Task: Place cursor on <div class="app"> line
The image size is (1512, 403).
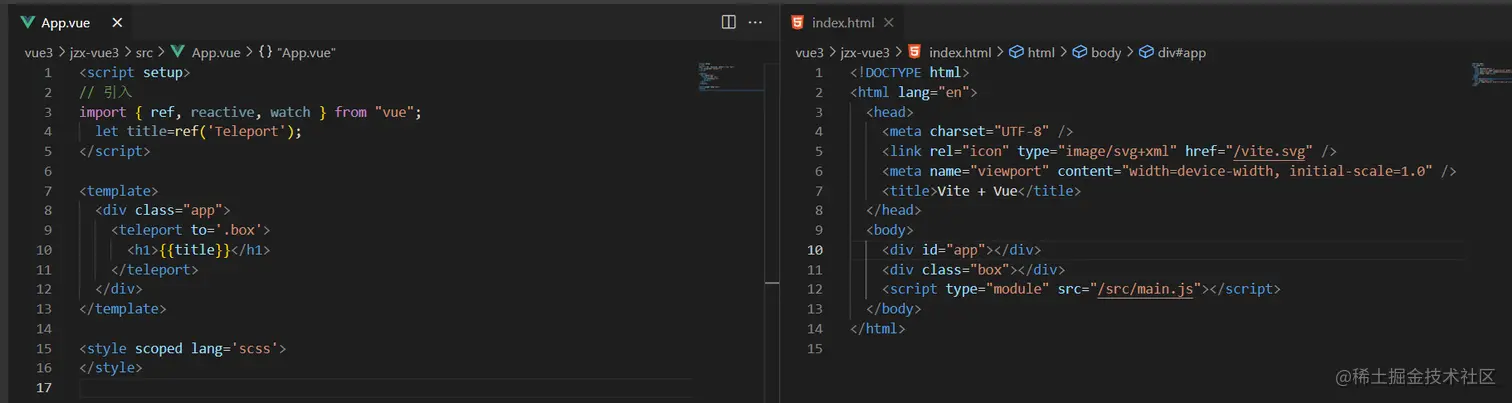Action: click(162, 210)
